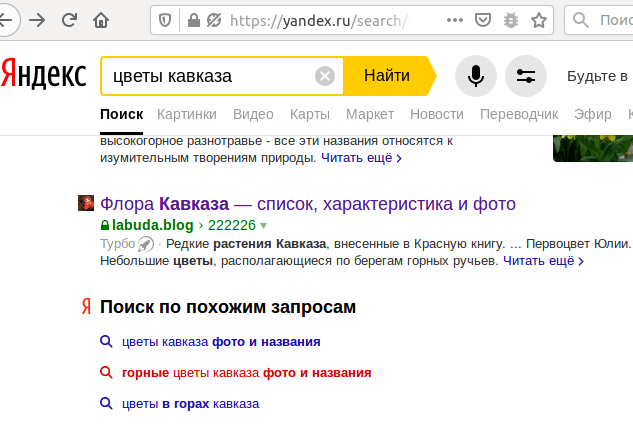Click the labuda.blog favicon
Viewport: 633px width, 428px height.
pos(86,203)
